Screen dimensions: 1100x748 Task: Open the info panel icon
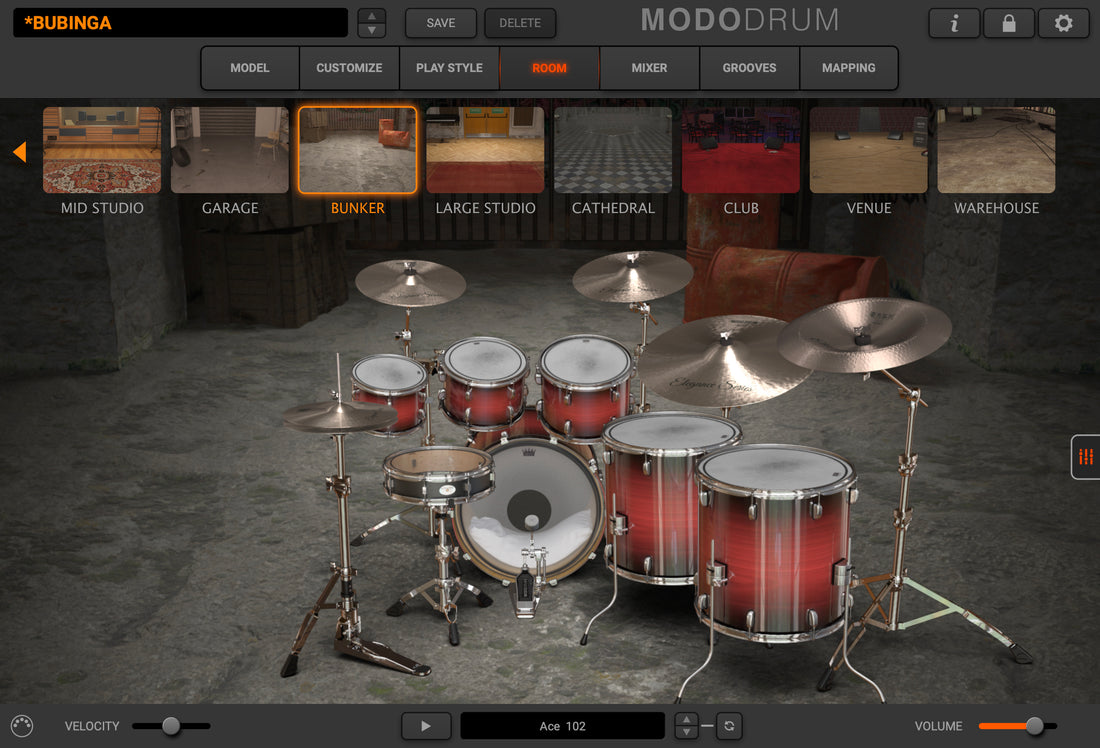[x=954, y=23]
